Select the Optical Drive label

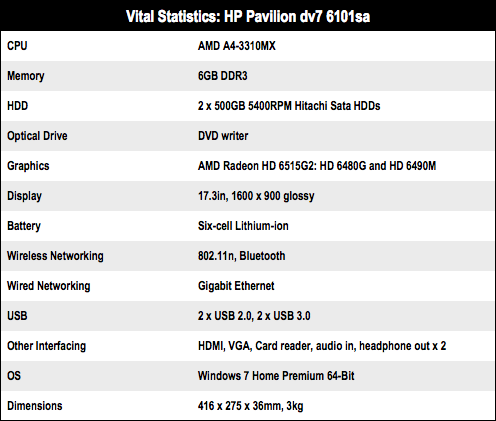pyautogui.click(x=37, y=136)
